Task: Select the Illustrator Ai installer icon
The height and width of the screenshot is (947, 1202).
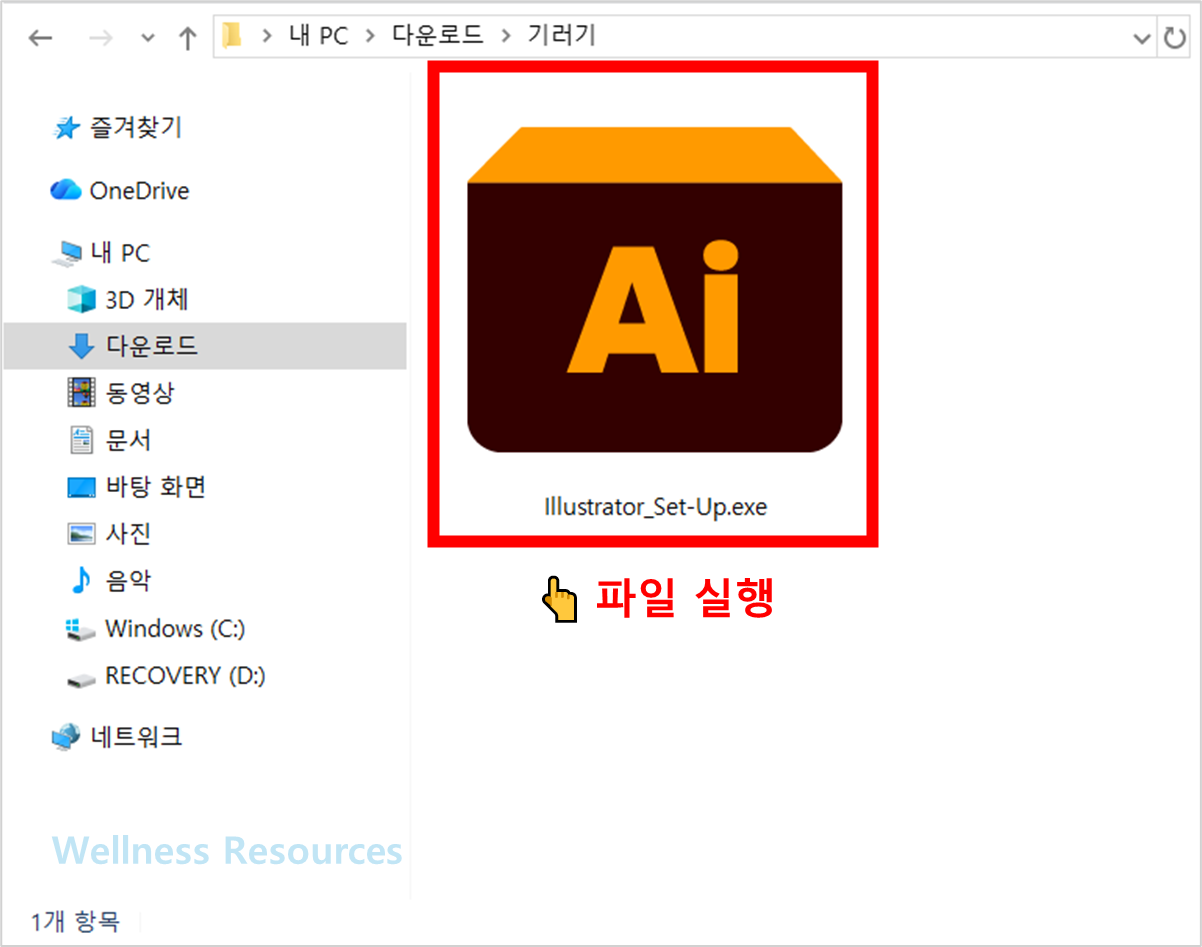Action: coord(655,290)
